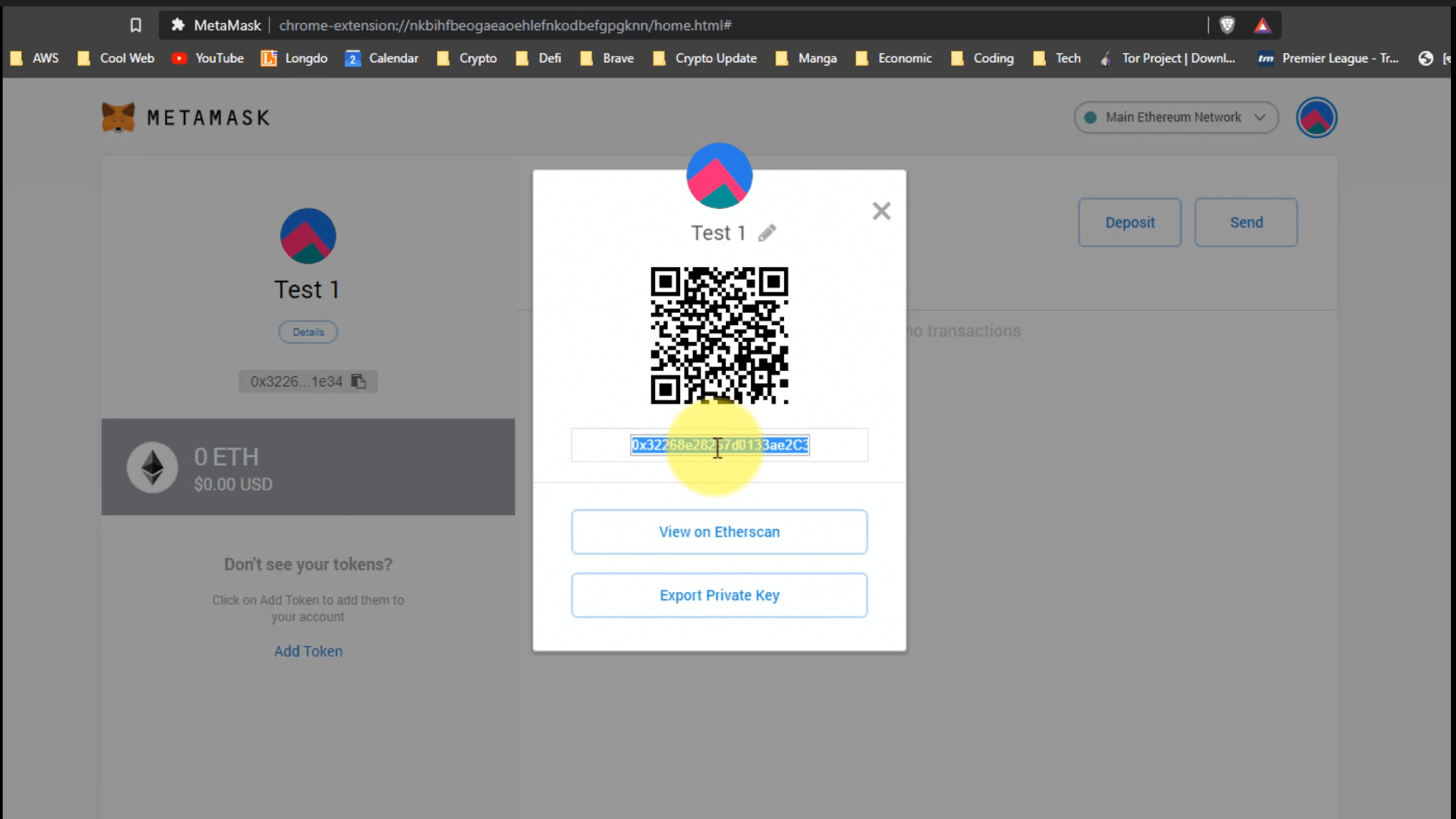Open the Calendar bookmark
Image resolution: width=1456 pixels, height=819 pixels.
pyautogui.click(x=382, y=59)
